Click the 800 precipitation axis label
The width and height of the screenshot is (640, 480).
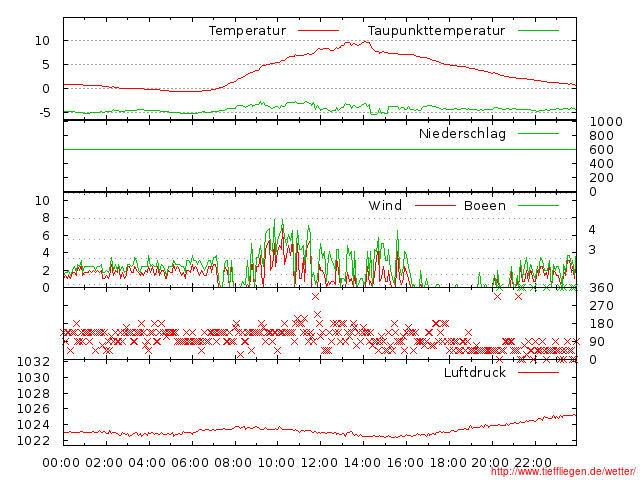[x=602, y=136]
